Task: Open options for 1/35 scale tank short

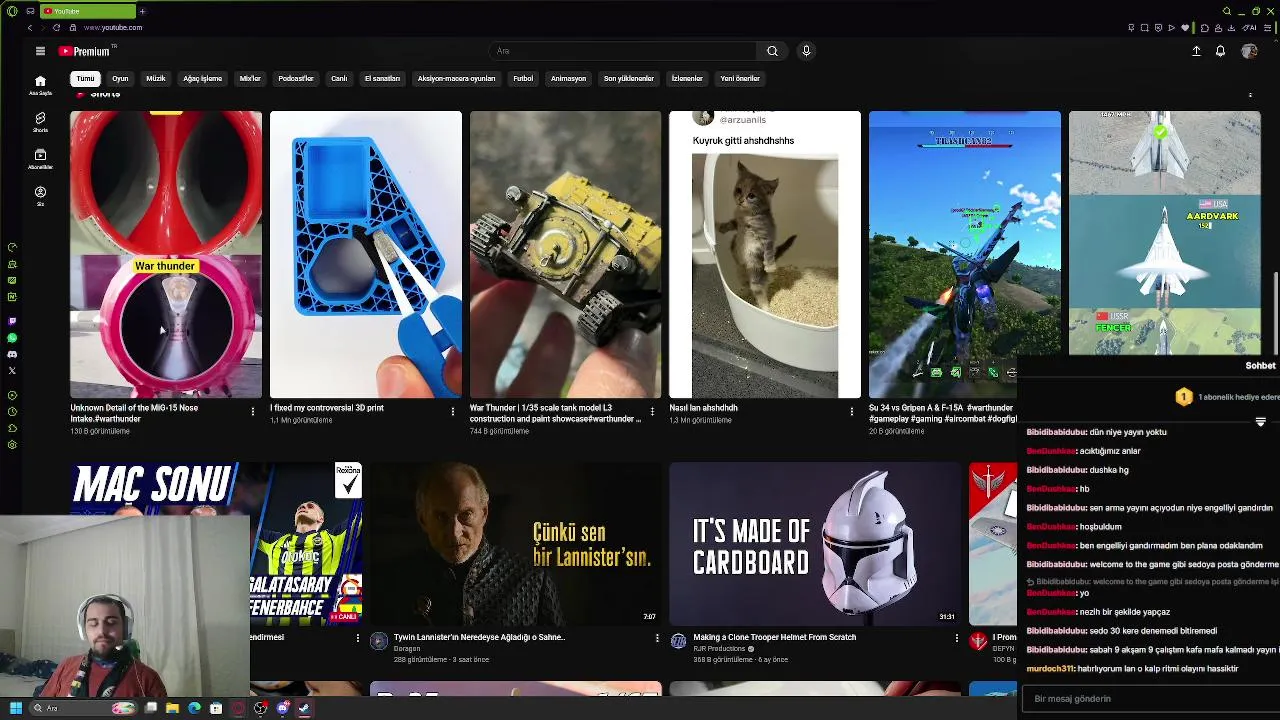Action: pyautogui.click(x=652, y=411)
